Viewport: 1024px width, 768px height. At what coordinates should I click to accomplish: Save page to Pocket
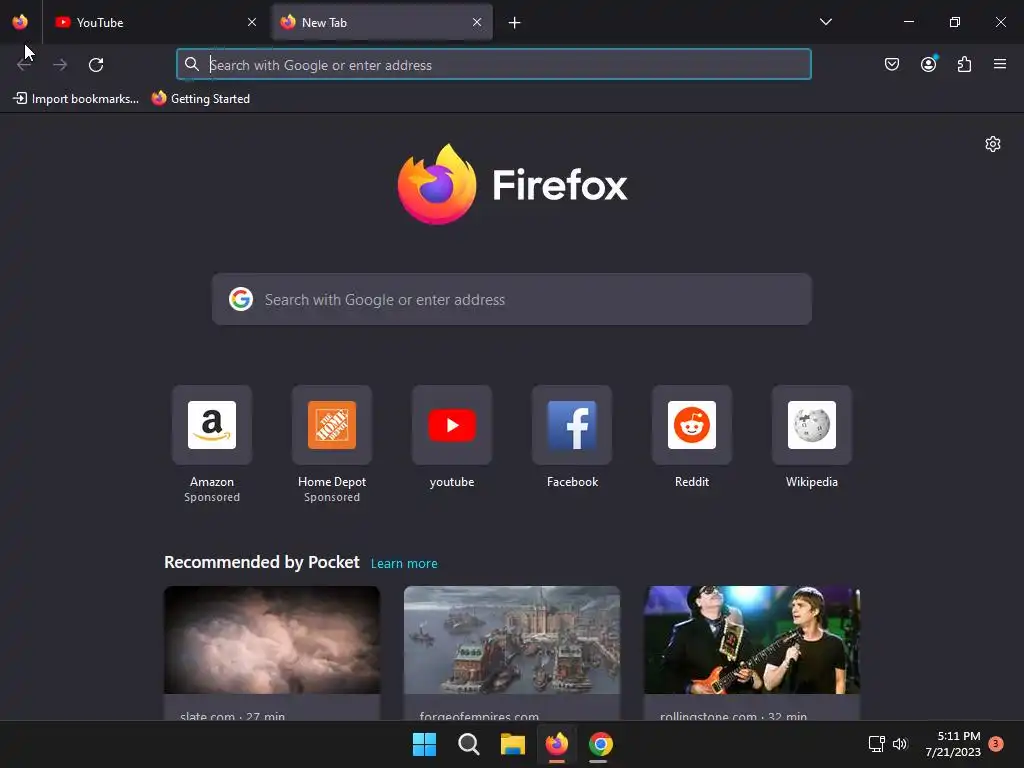pyautogui.click(x=891, y=64)
